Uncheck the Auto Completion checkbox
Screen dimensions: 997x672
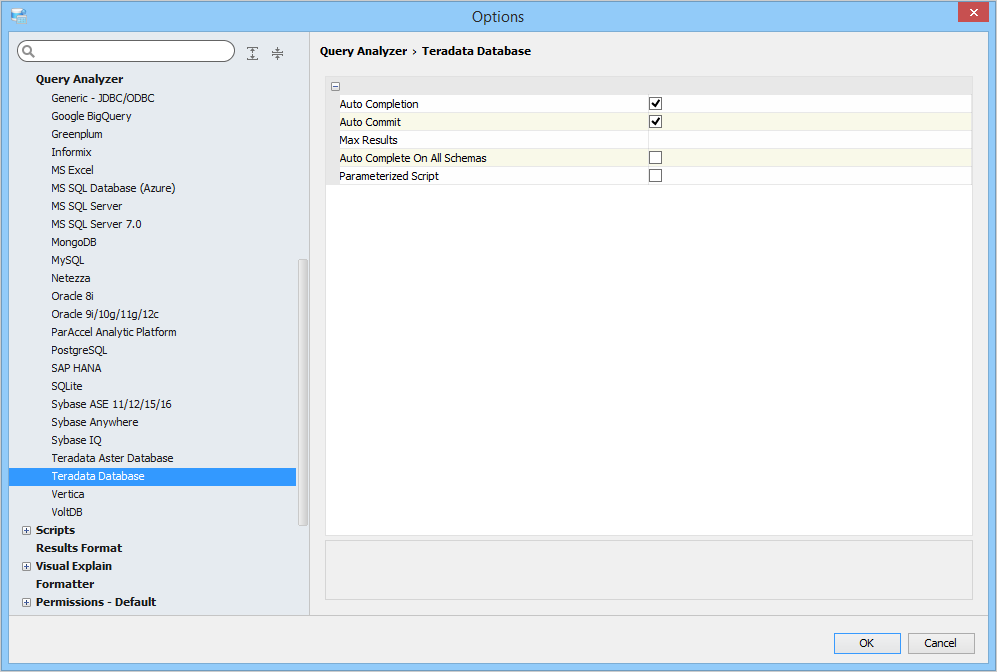click(655, 103)
